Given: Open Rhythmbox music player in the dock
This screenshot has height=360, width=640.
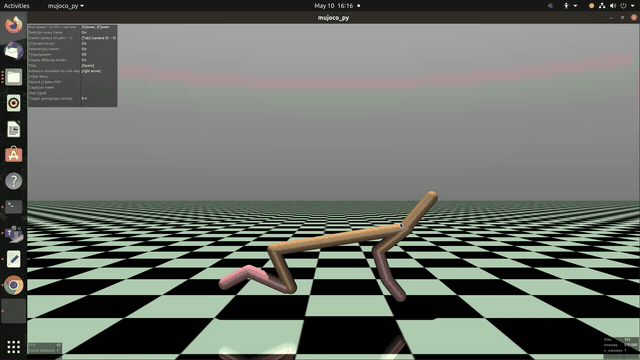Looking at the screenshot, I should [x=13, y=103].
